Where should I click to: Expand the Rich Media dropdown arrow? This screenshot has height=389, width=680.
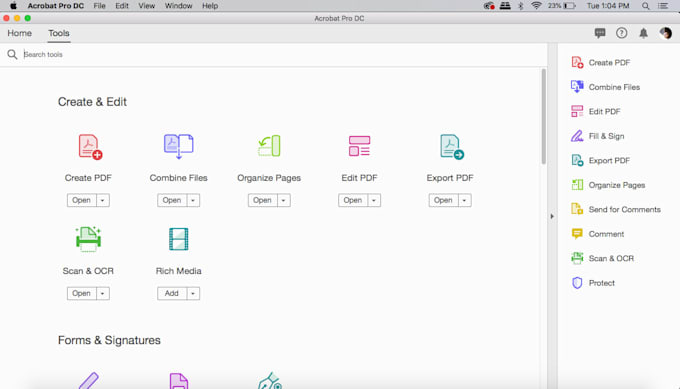(x=193, y=294)
